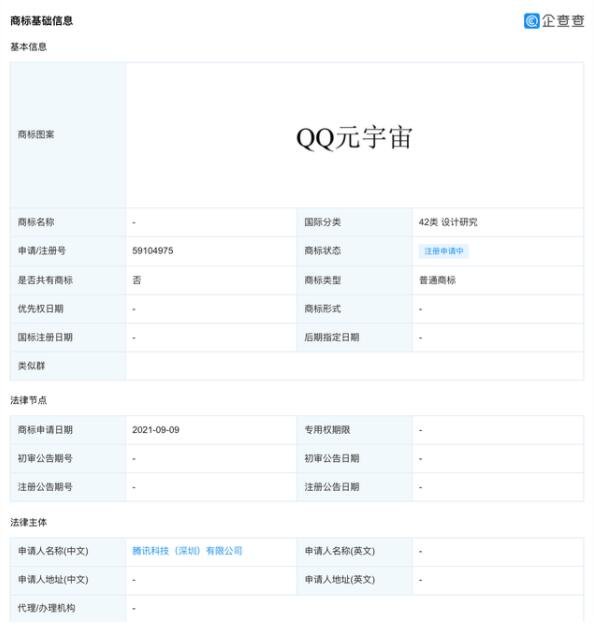The image size is (594, 633).
Task: Click the 法律主体 section heading
Action: (x=28, y=522)
